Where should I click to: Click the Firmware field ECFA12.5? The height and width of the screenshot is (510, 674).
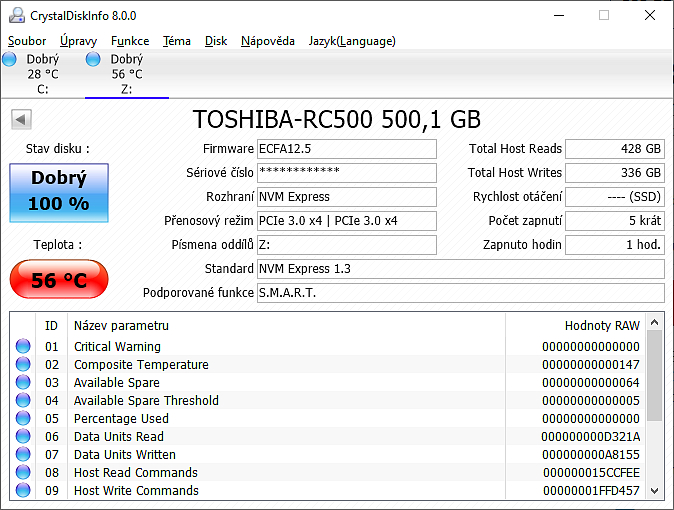[347, 149]
